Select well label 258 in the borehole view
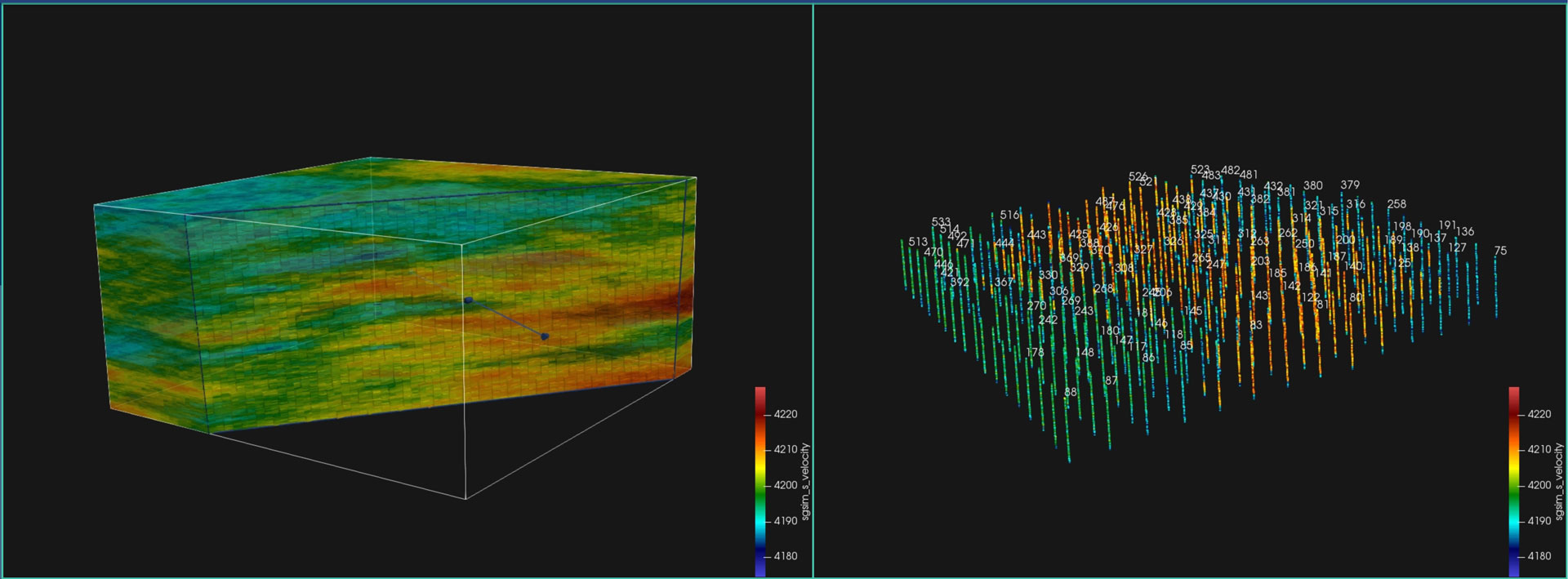 tap(1396, 204)
